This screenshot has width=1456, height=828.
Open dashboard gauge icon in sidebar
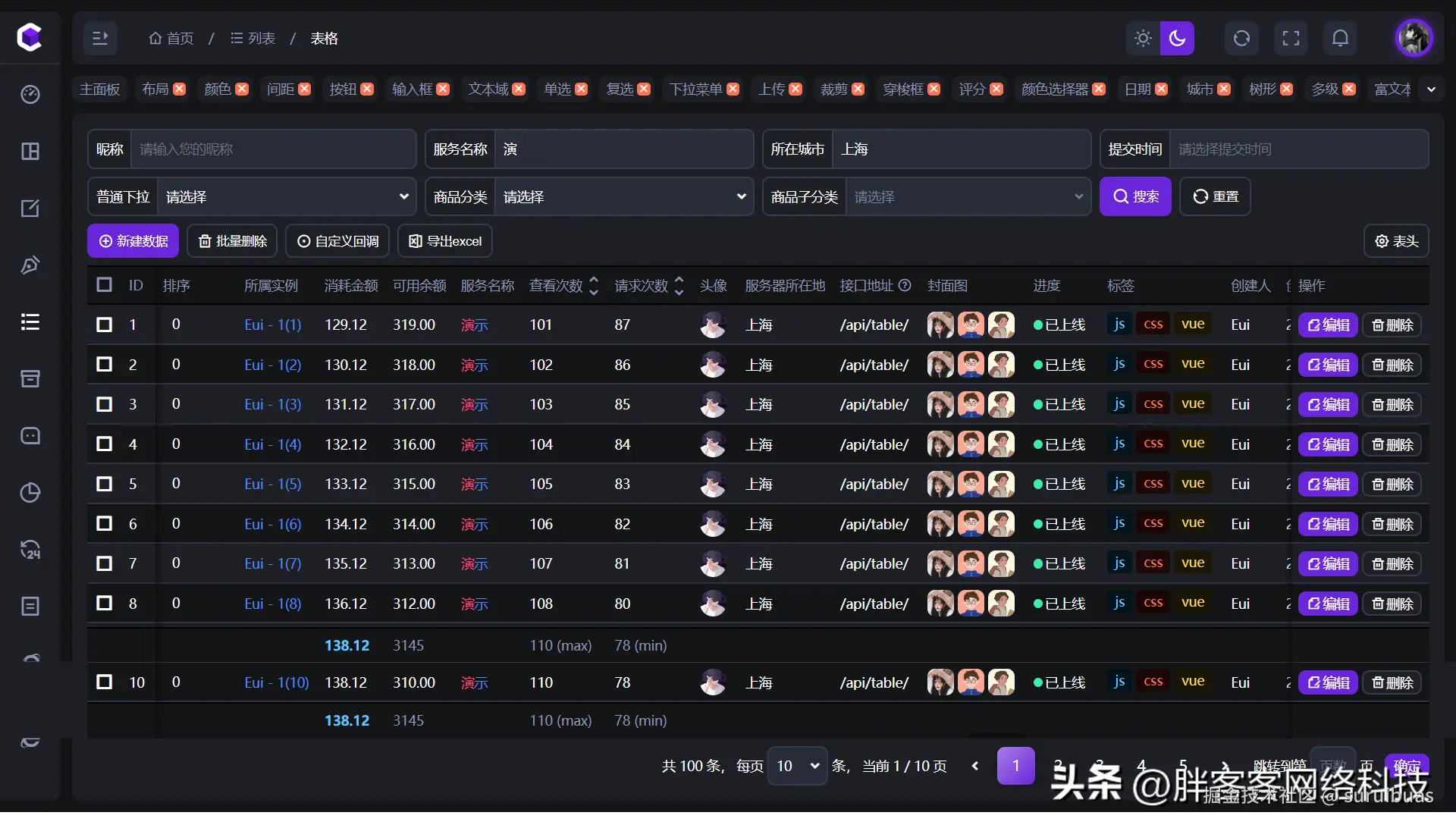point(30,94)
